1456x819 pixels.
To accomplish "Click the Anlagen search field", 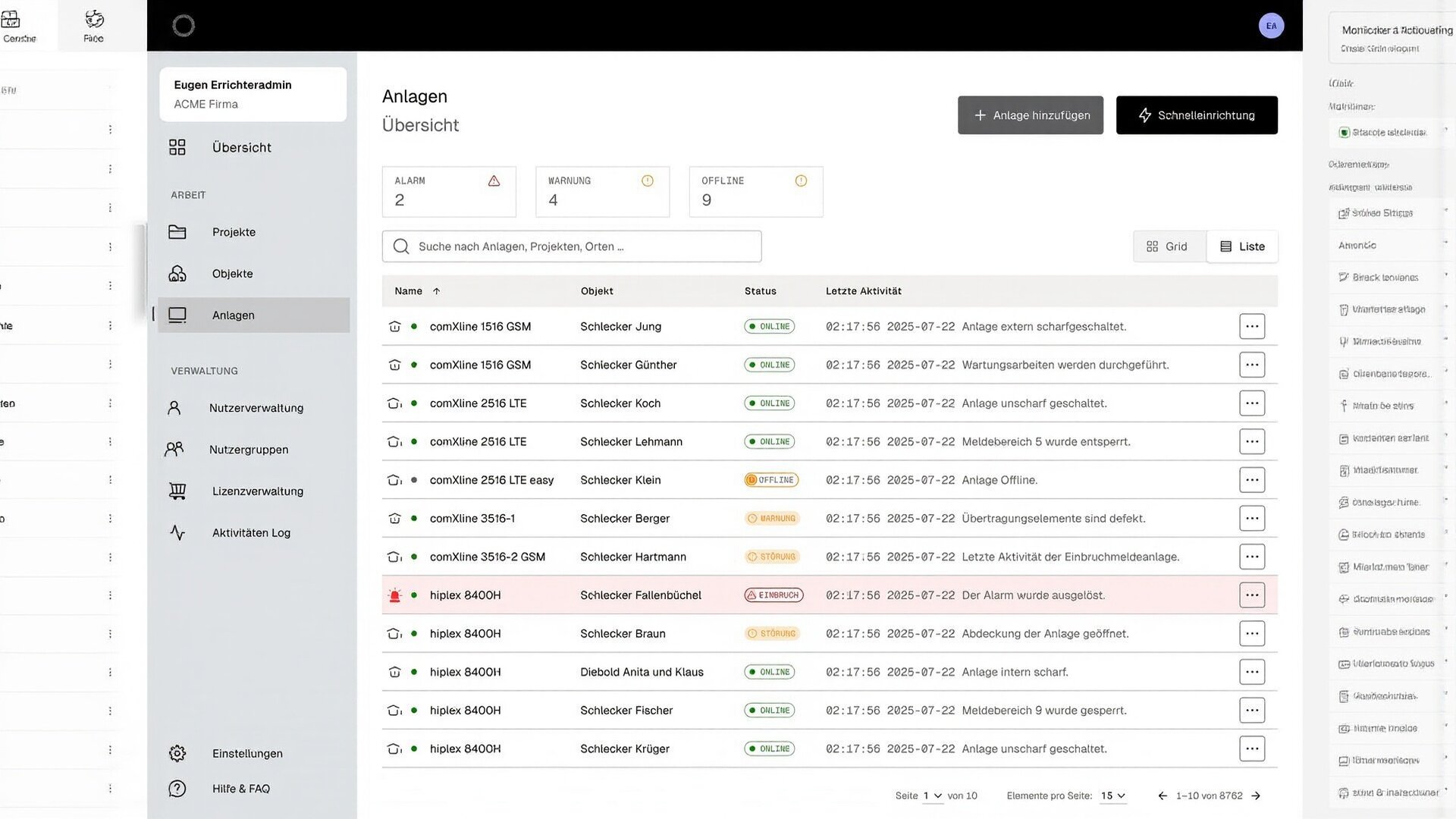I will [x=572, y=246].
